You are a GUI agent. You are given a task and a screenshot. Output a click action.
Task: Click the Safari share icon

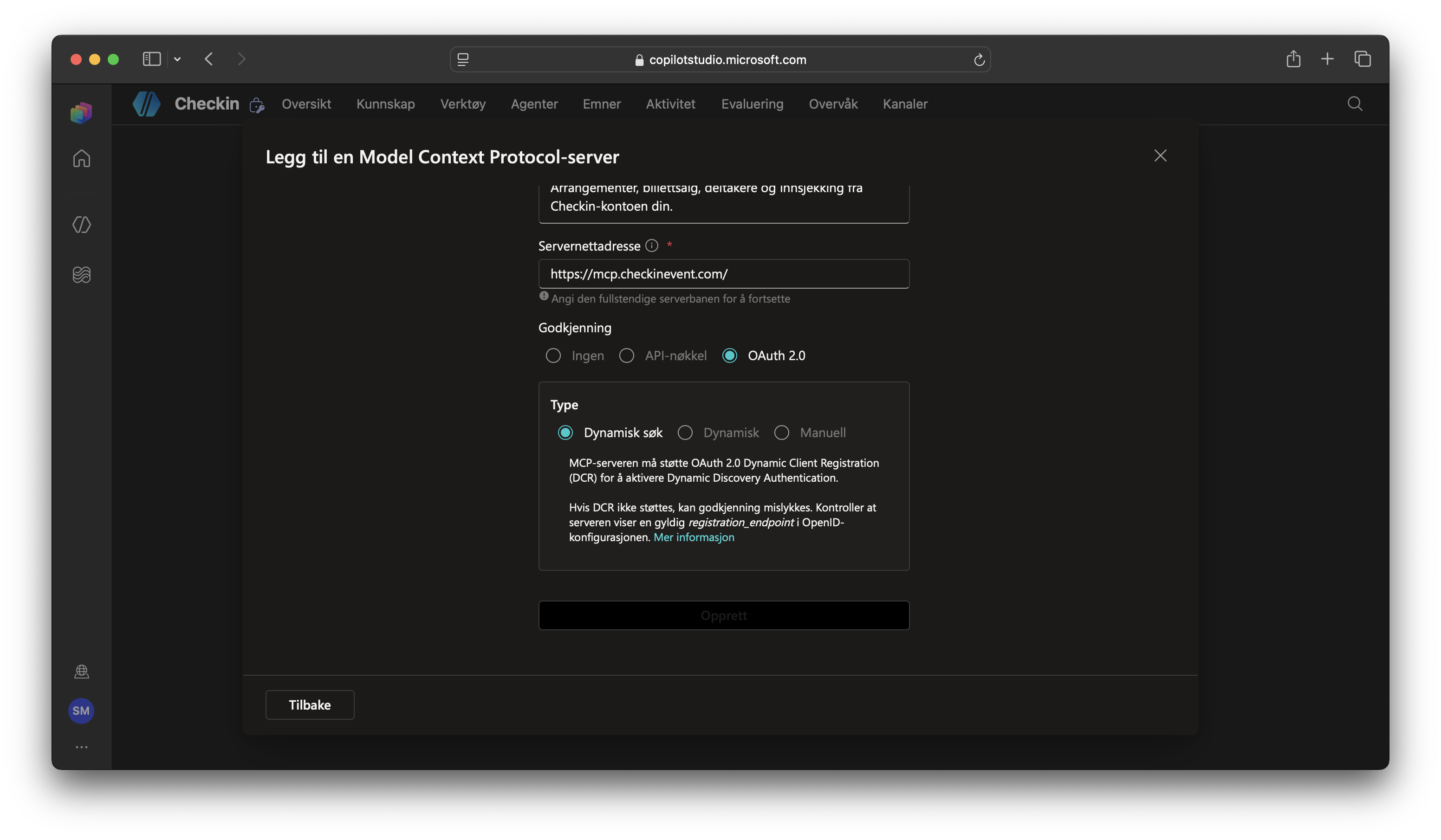pyautogui.click(x=1293, y=59)
